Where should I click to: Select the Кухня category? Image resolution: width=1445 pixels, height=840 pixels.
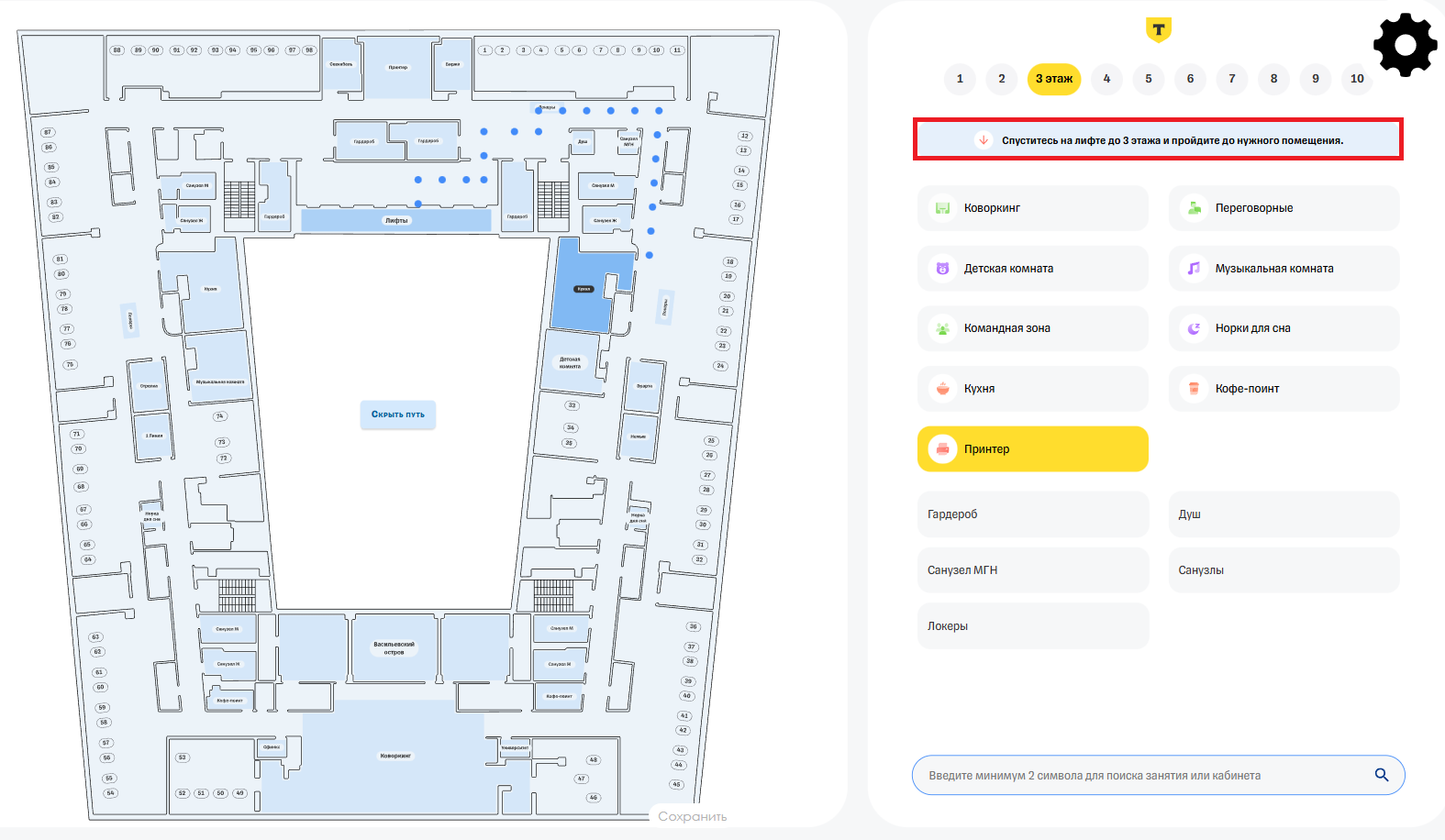(1032, 389)
